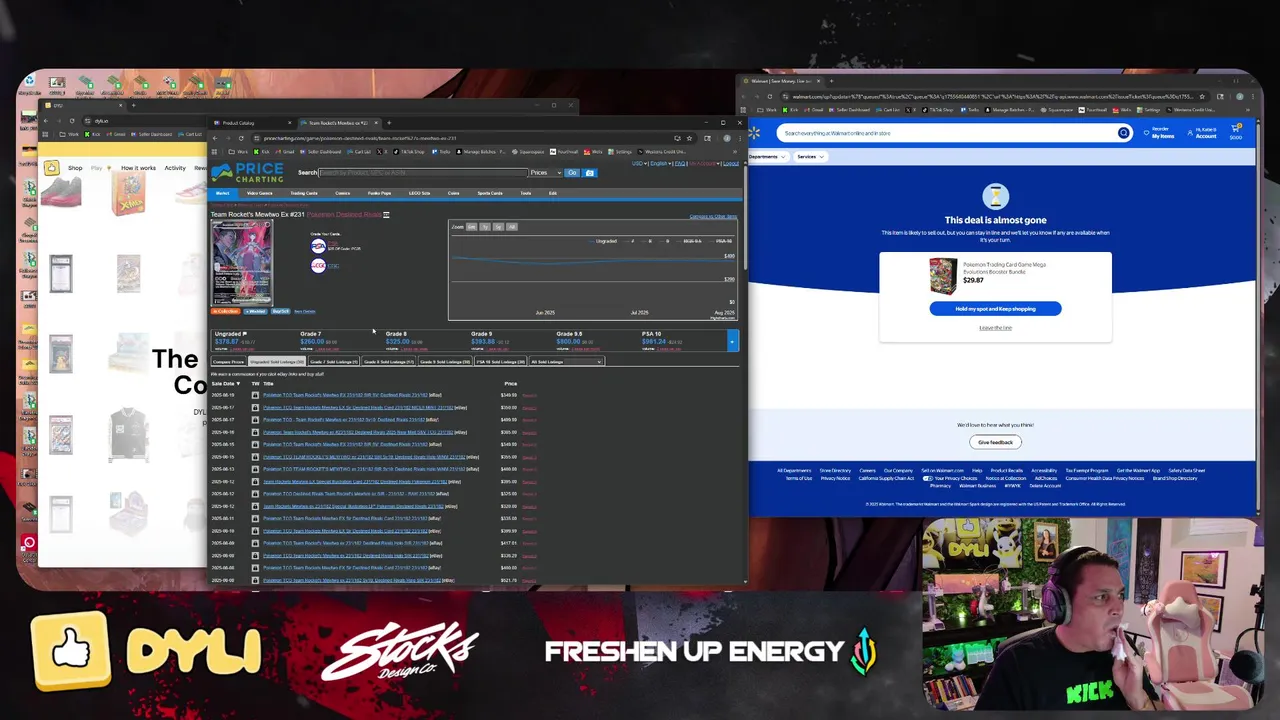Open new tab in PriceCharting browser window

[x=389, y=123]
